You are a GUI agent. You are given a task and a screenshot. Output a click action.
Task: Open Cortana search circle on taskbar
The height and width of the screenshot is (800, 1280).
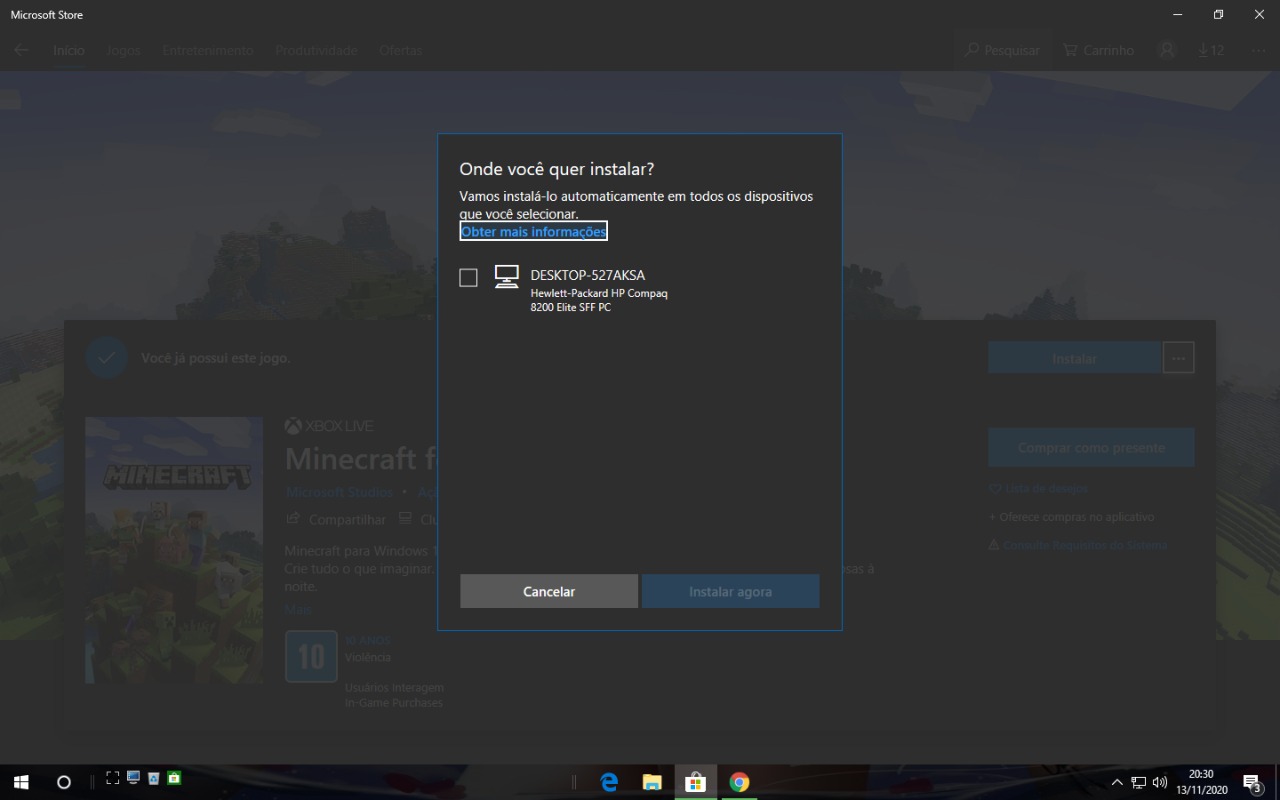point(64,782)
